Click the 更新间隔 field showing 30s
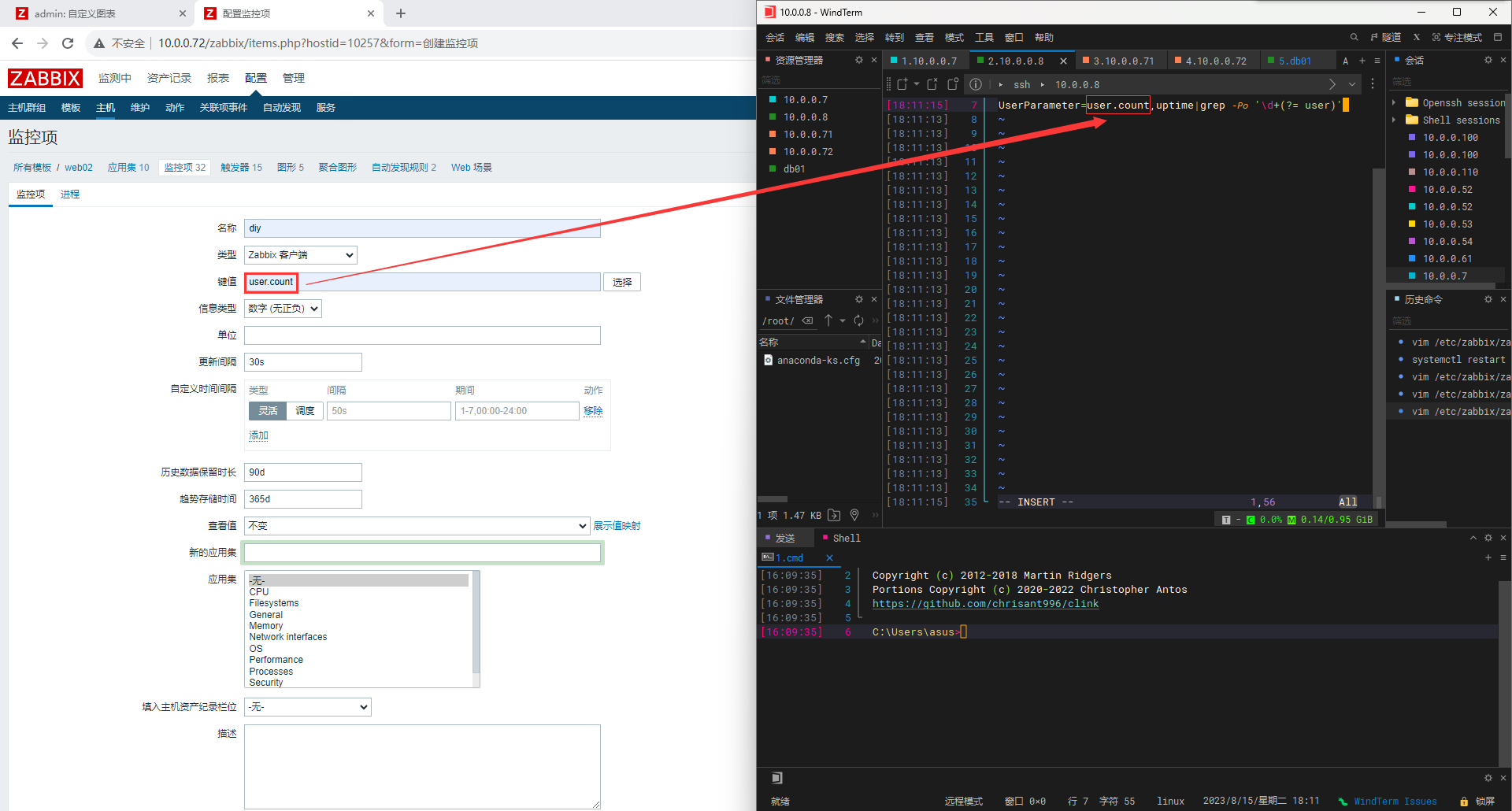 [x=303, y=362]
